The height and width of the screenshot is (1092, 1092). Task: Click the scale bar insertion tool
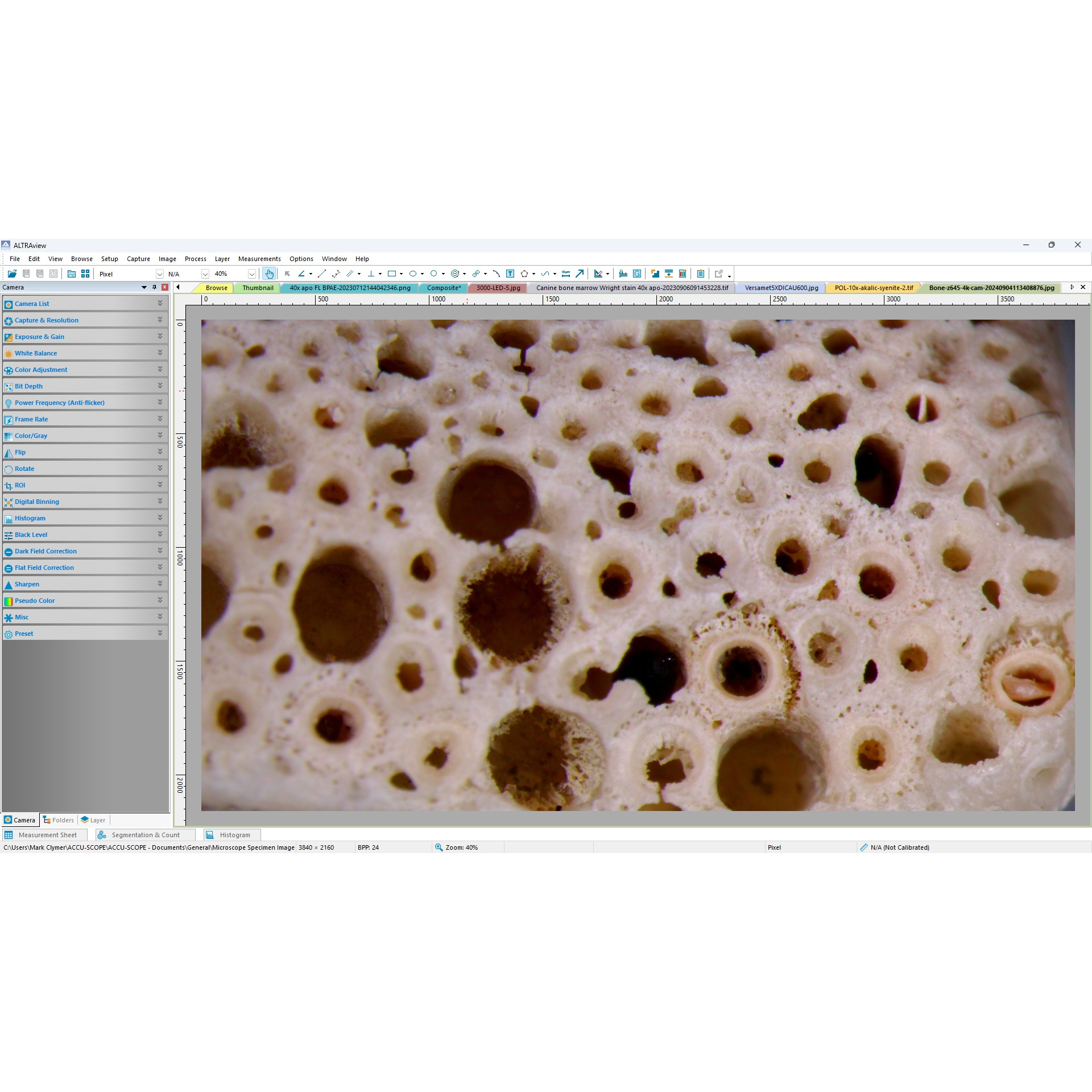[x=566, y=274]
